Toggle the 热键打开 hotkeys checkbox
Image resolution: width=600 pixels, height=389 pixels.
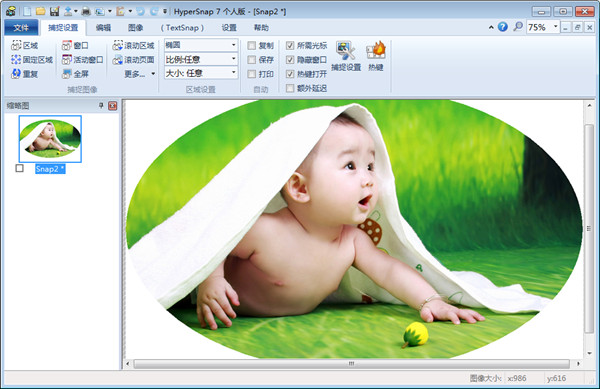(x=290, y=74)
